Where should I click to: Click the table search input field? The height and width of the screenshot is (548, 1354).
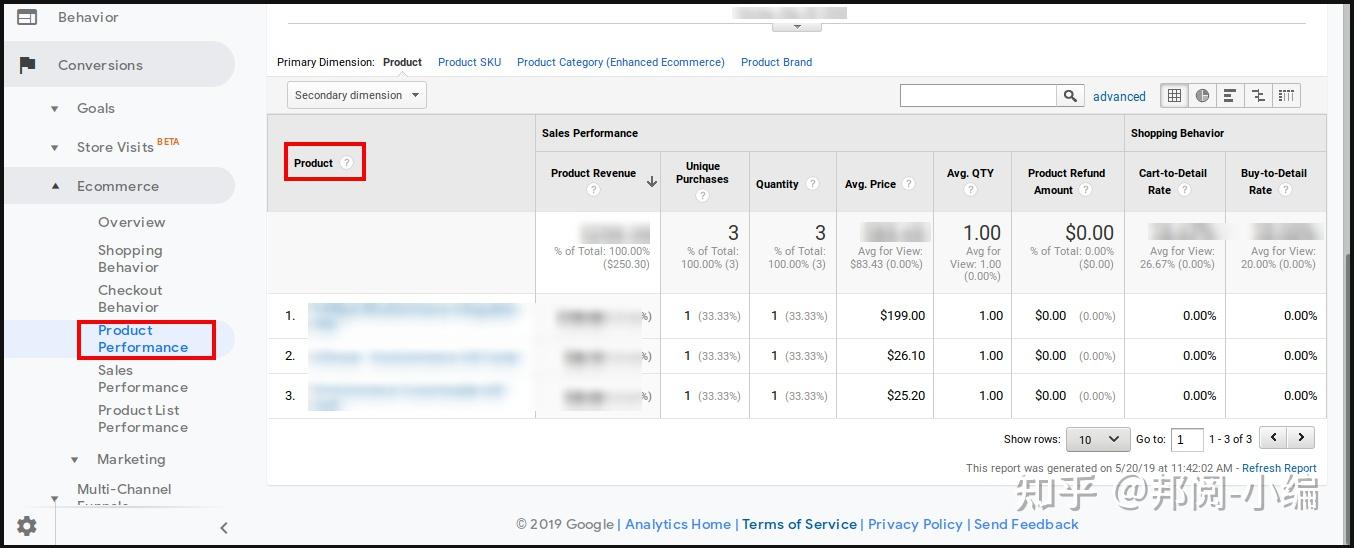978,96
